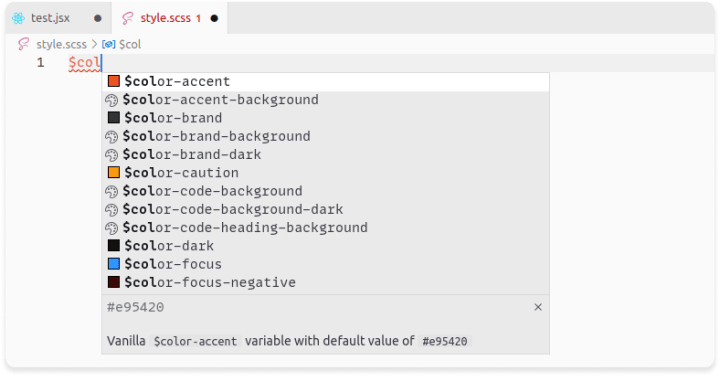The width and height of the screenshot is (720, 376).
Task: Open the style.scss breadcrumb dropdown
Action: tap(62, 45)
